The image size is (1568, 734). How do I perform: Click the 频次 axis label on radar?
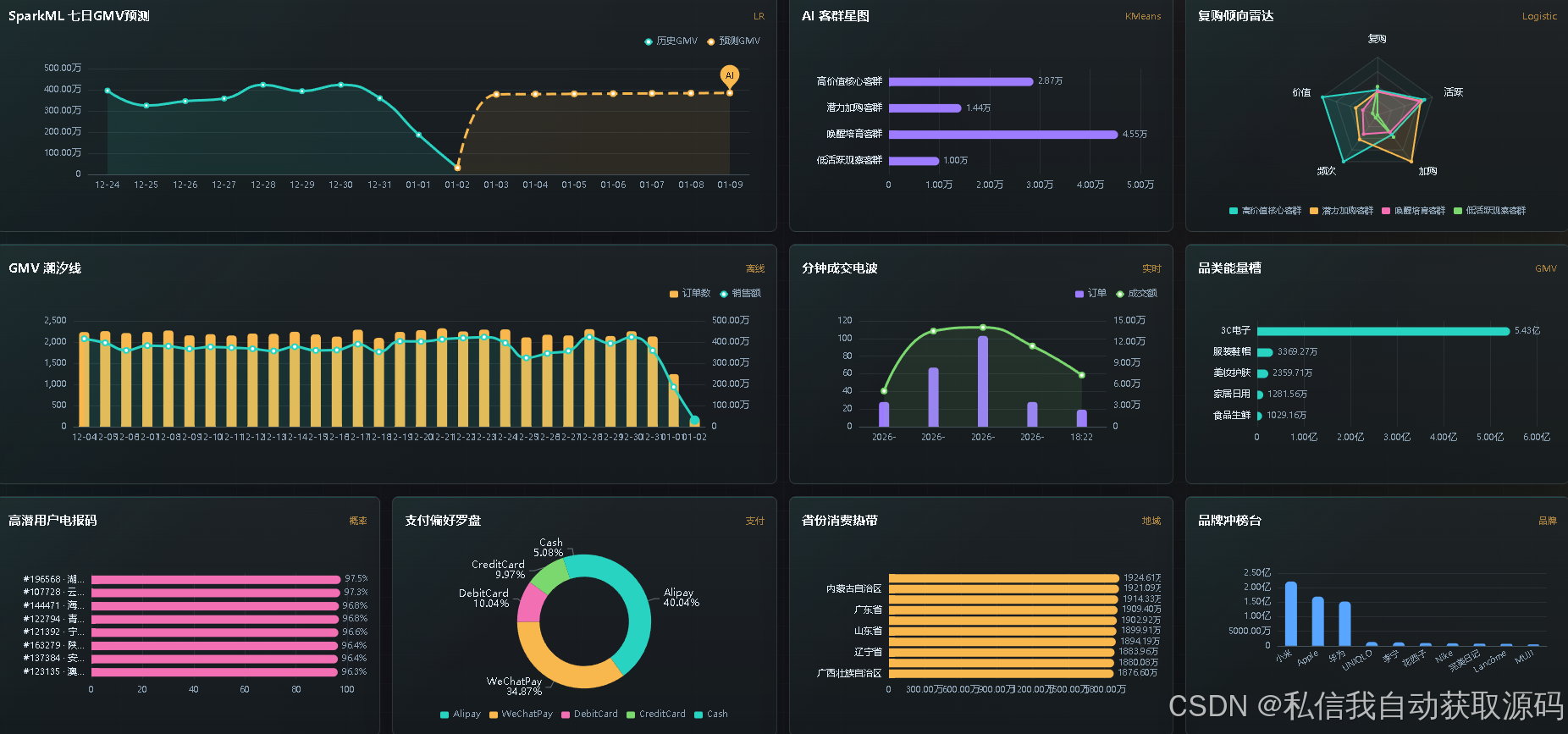(x=1327, y=171)
